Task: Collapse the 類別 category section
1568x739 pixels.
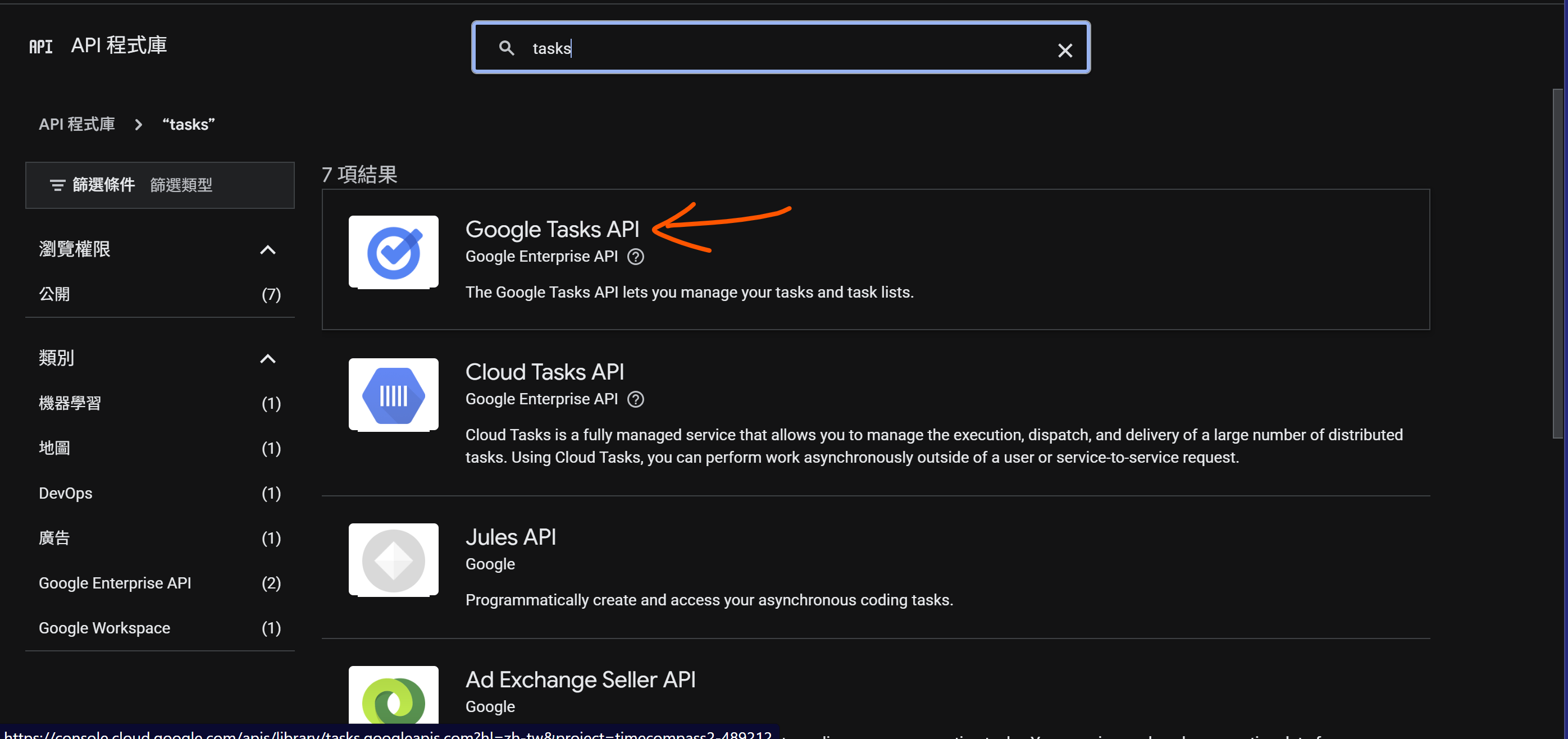Action: coord(268,358)
